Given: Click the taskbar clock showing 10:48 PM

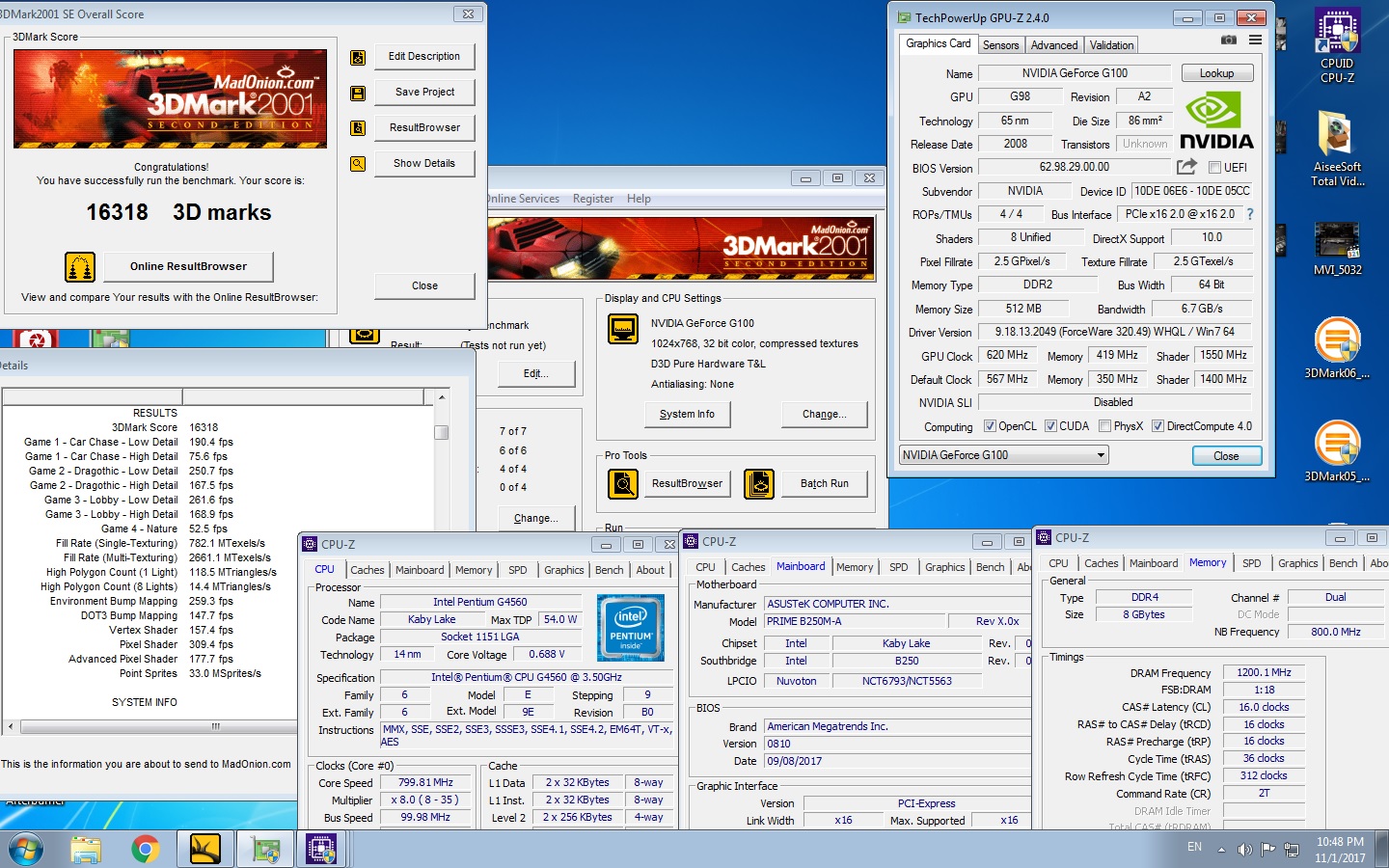Looking at the screenshot, I should (1340, 850).
